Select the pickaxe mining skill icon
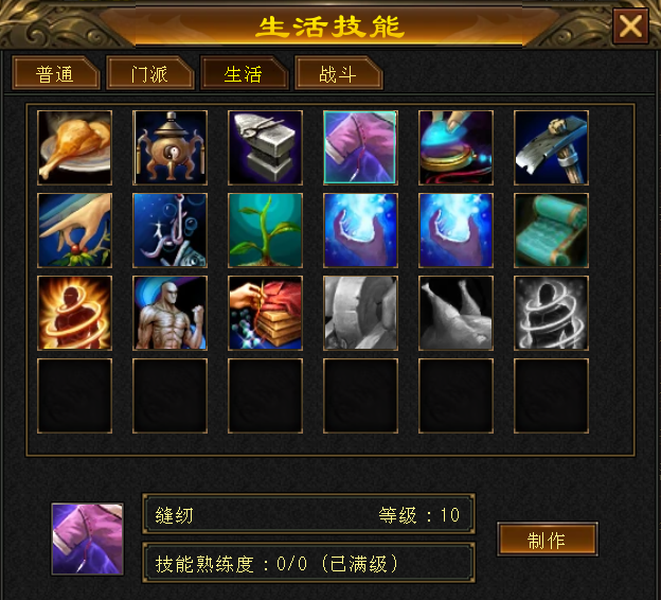The width and height of the screenshot is (661, 600). 551,148
